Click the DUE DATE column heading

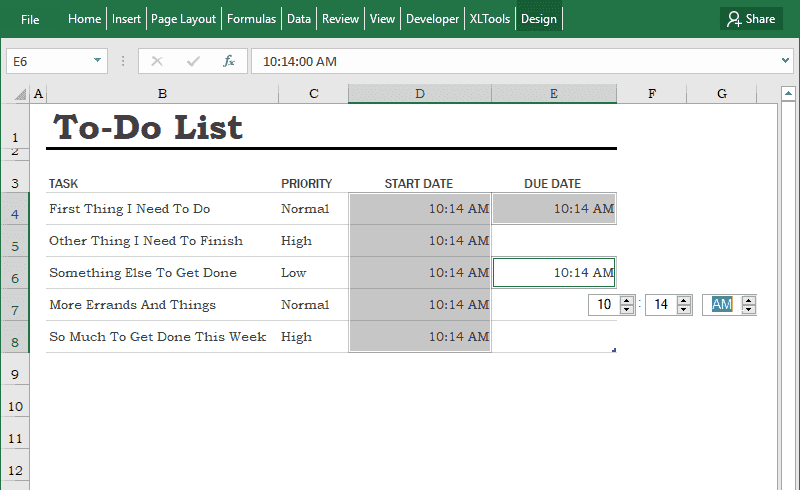pos(552,184)
